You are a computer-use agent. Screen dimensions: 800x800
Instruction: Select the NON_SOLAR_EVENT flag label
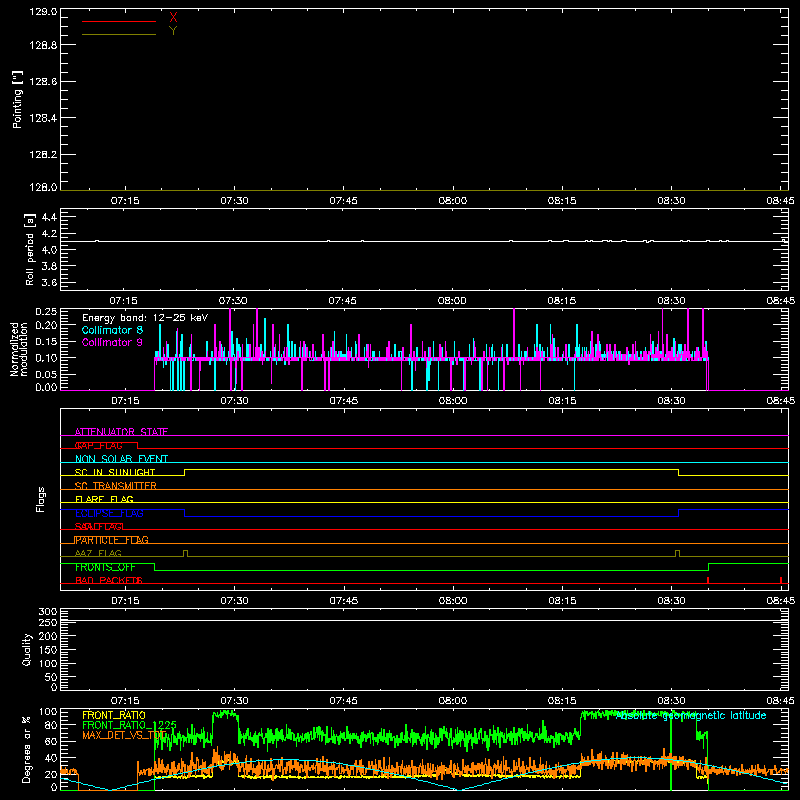pos(121,459)
